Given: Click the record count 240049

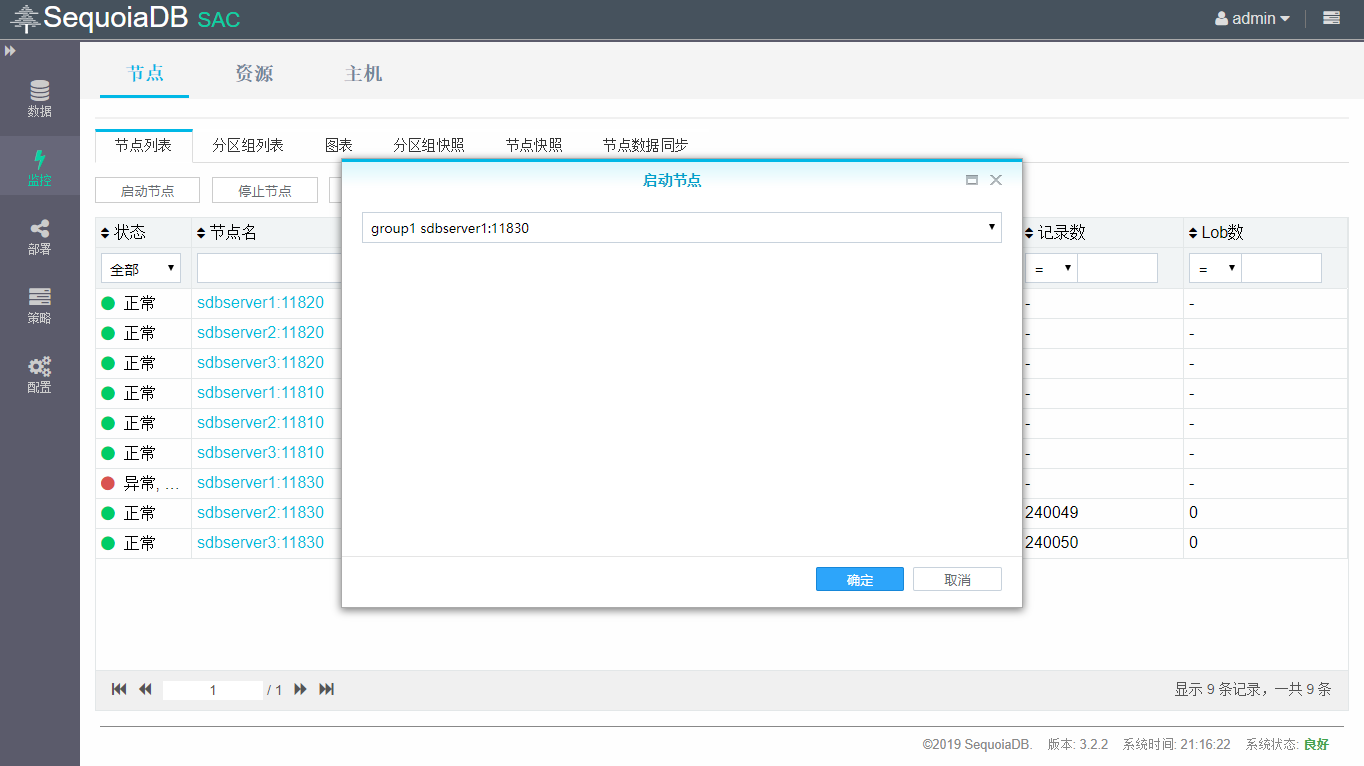Looking at the screenshot, I should click(1051, 512).
